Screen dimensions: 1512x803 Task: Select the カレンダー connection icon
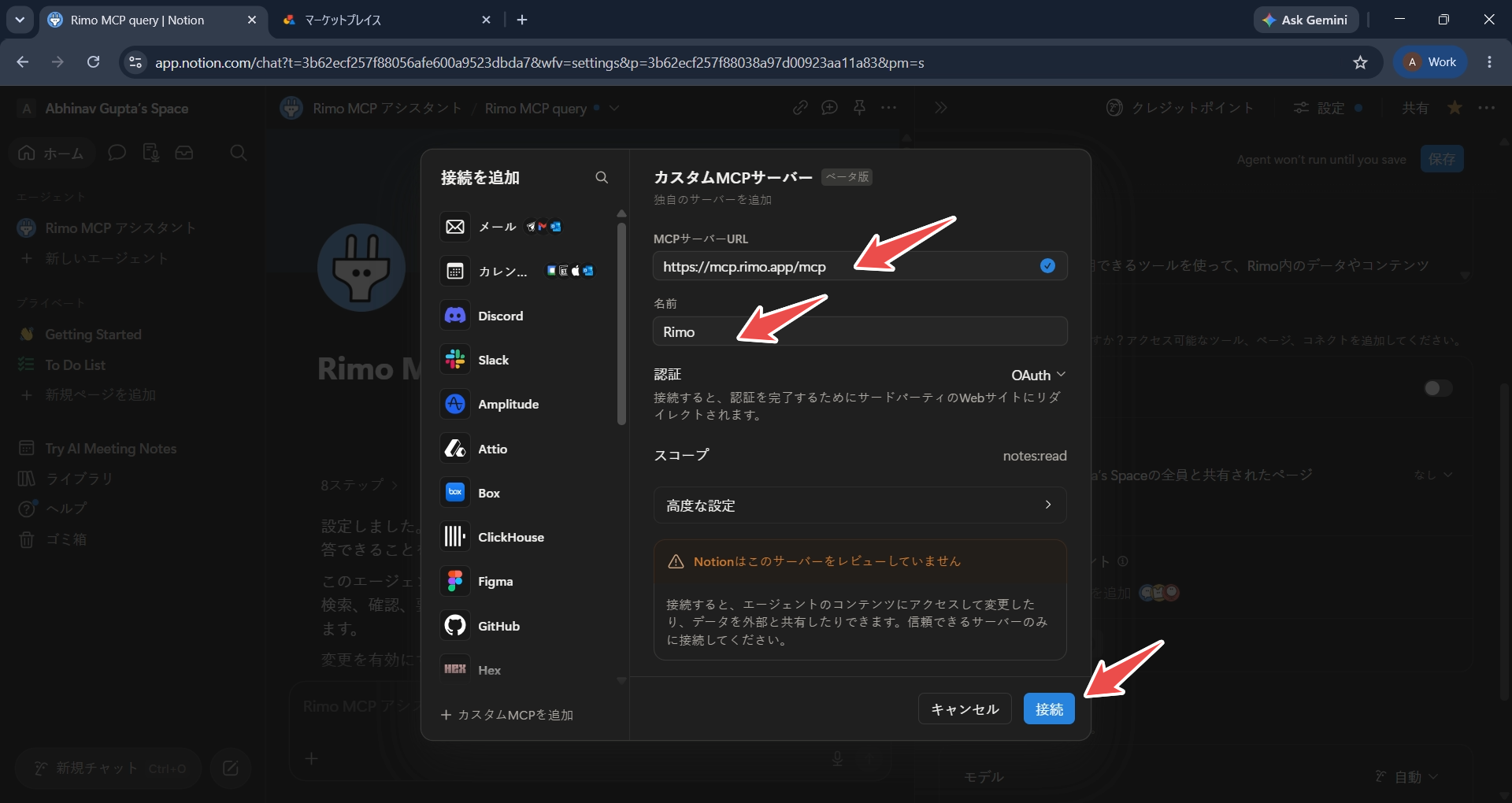455,272
